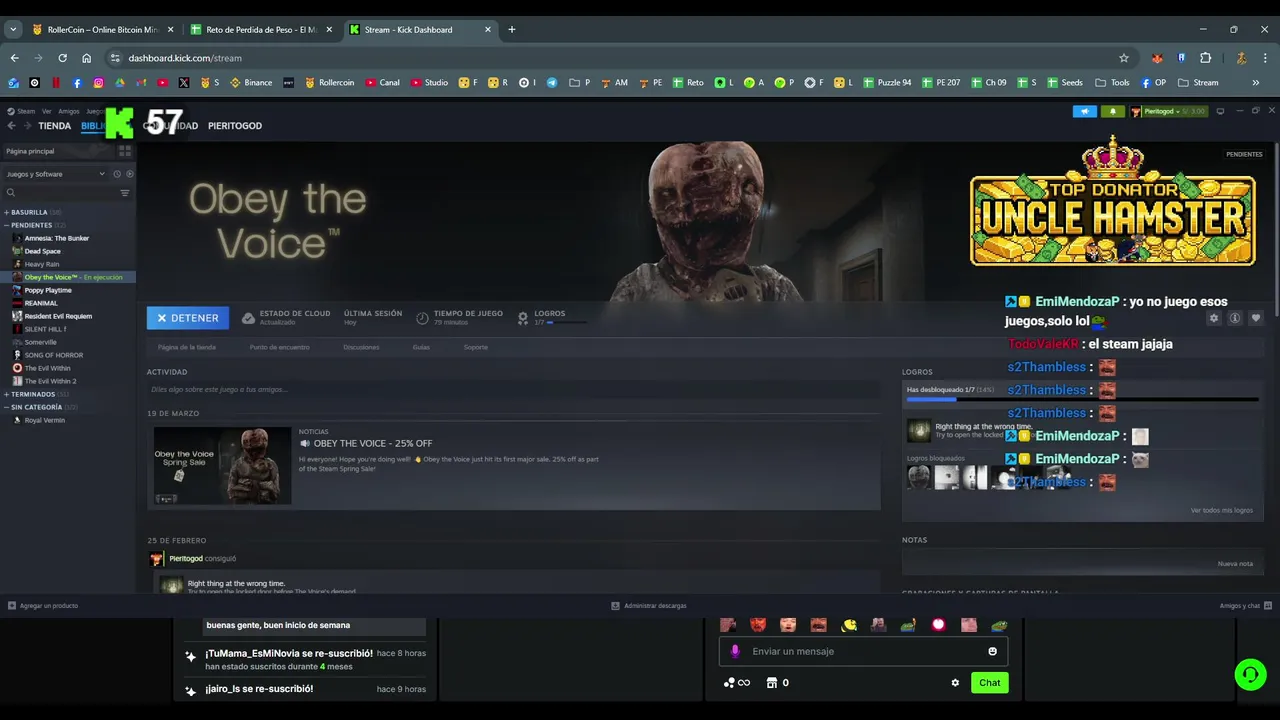Open TIENDA in Steam navigation
1280x720 pixels.
pos(54,126)
